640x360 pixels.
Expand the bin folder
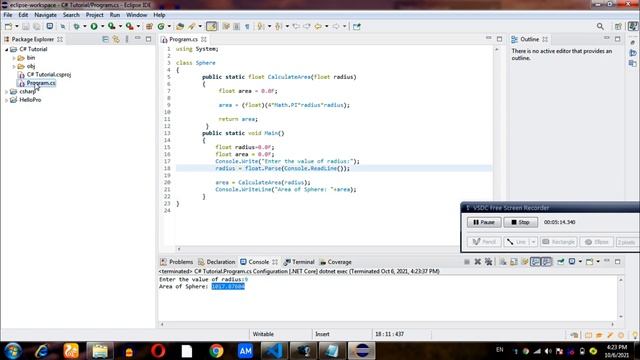pos(14,58)
